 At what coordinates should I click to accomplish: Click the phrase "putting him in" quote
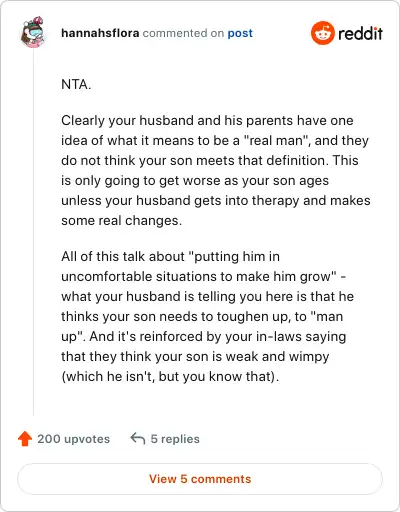pos(234,257)
